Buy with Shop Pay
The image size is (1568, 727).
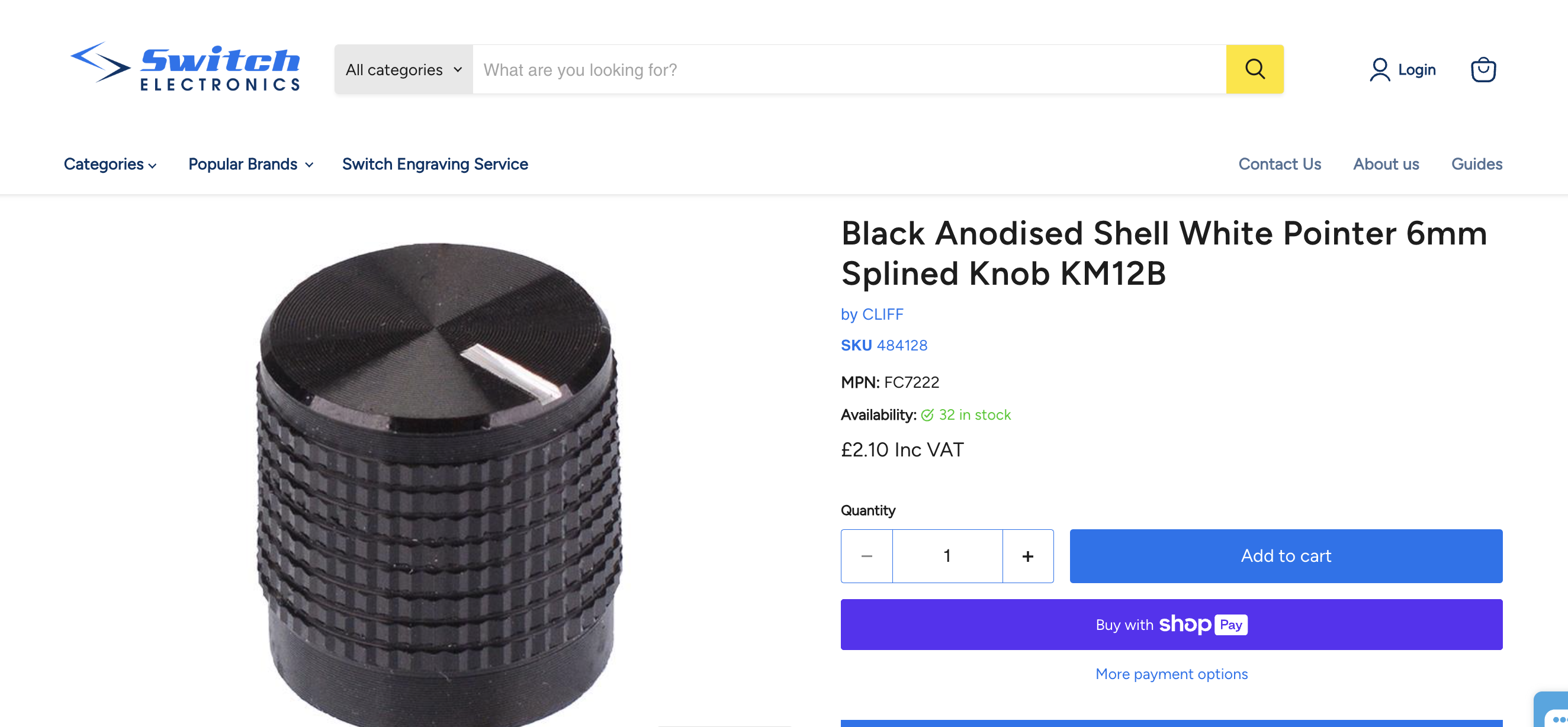(1171, 624)
